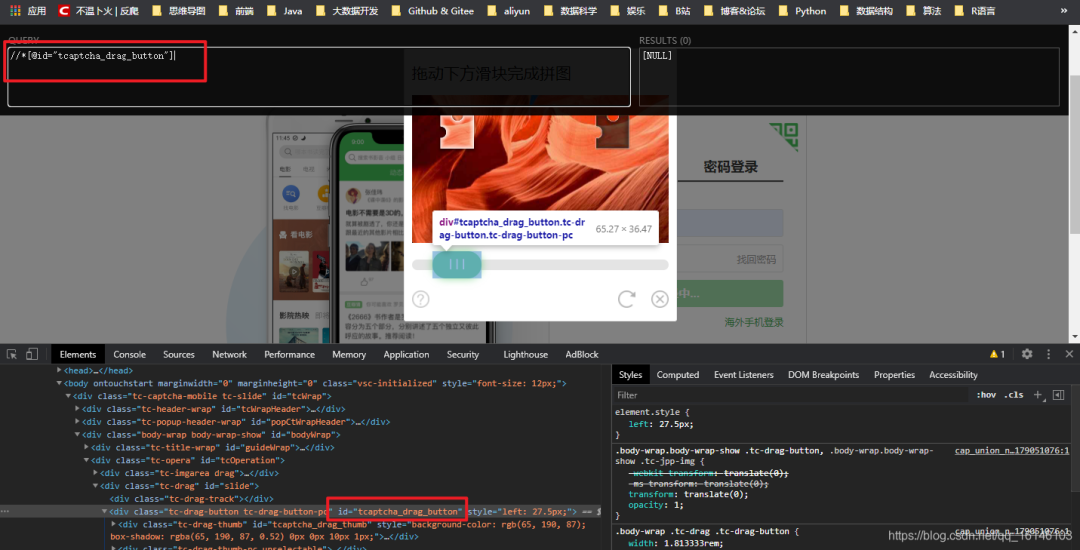This screenshot has height=550, width=1080.
Task: Click in the XPath QUERY text box
Action: (x=319, y=77)
